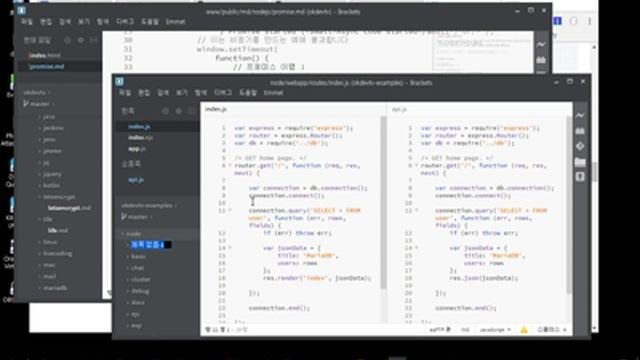Open 보기 menu in front Brackets window
This screenshot has width=640, height=360.
pyautogui.click(x=182, y=93)
